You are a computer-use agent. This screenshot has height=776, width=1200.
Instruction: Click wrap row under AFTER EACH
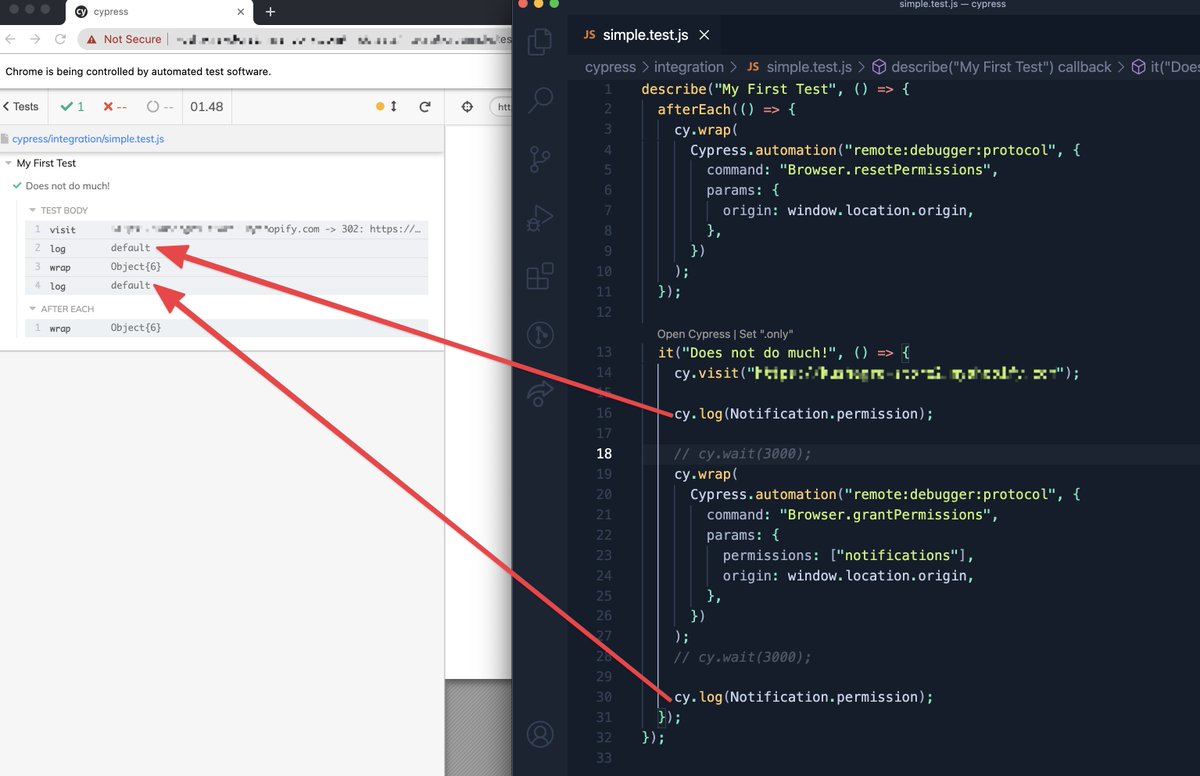(x=227, y=328)
